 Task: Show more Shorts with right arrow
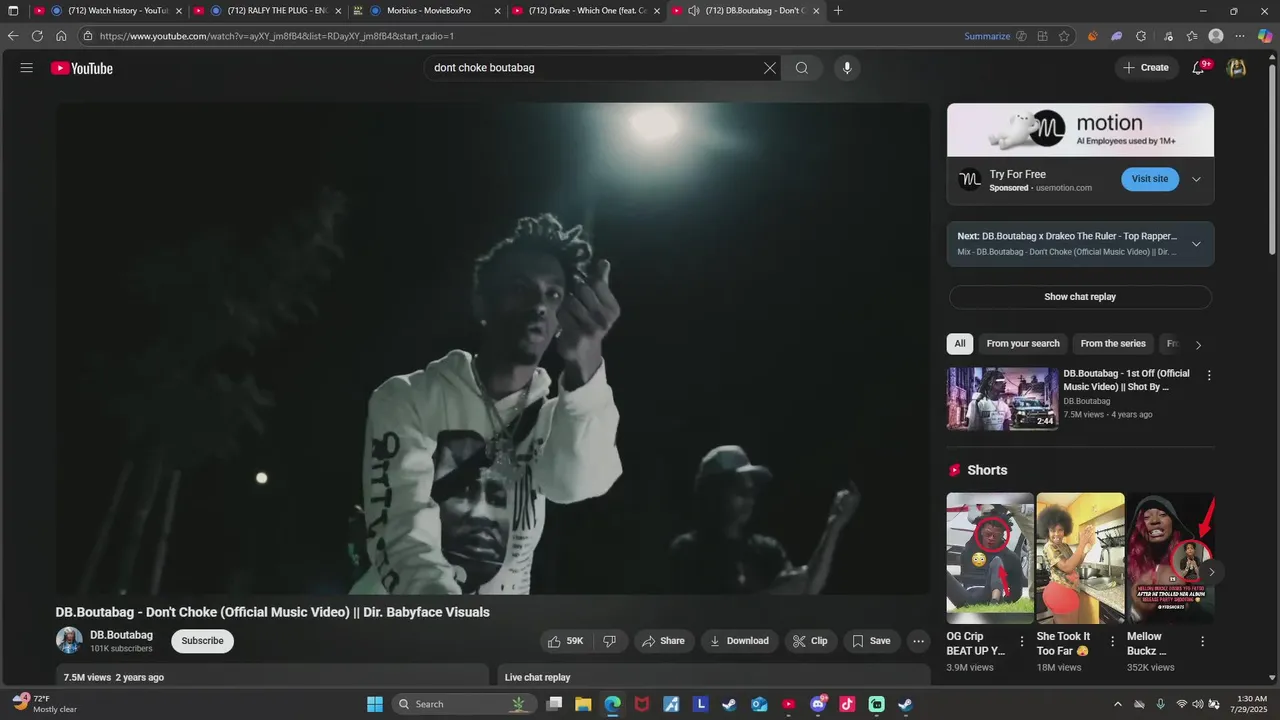1211,572
